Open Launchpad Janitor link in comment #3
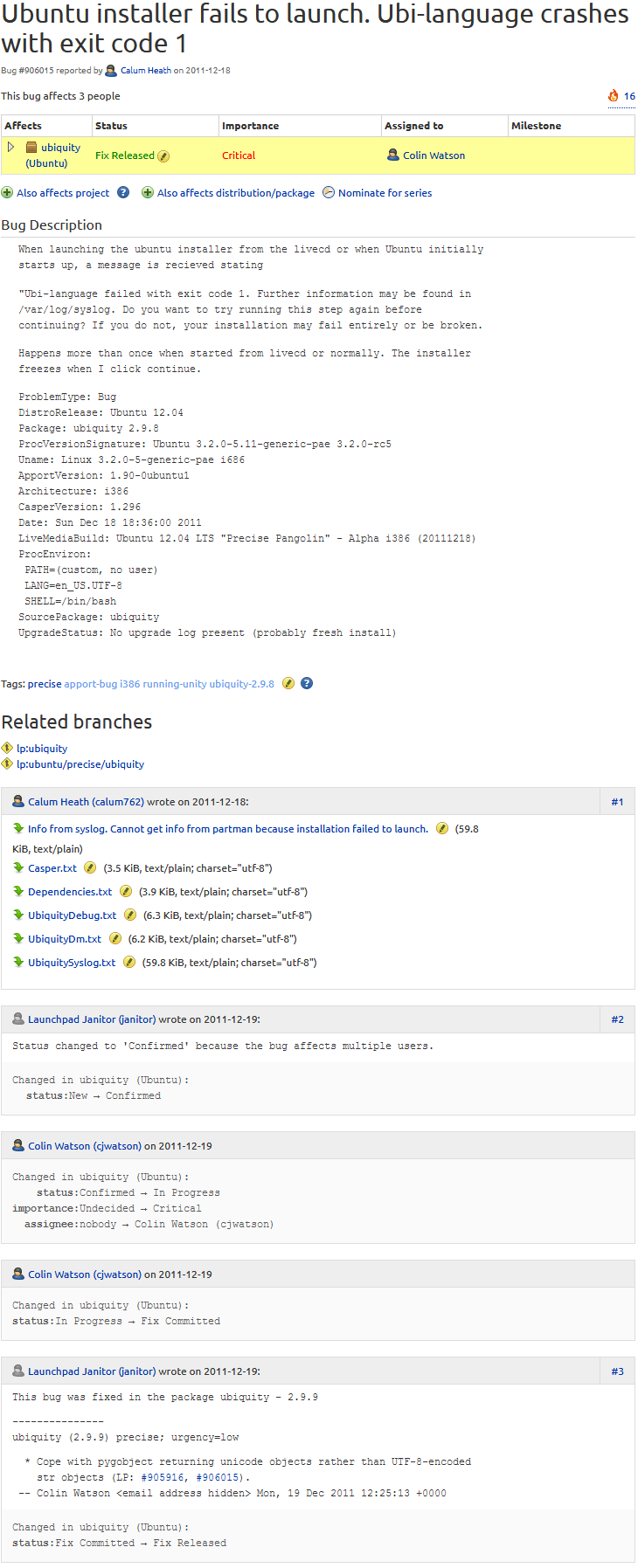The image size is (638, 1568). coord(92,1371)
